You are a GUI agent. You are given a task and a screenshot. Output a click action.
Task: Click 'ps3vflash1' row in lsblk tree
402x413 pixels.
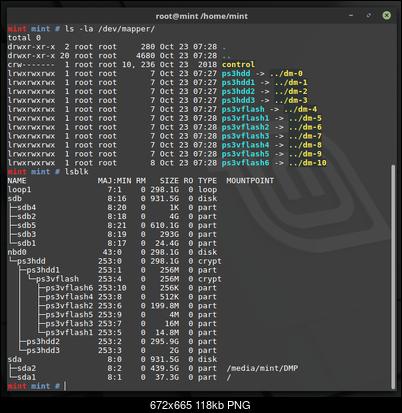tap(69, 333)
